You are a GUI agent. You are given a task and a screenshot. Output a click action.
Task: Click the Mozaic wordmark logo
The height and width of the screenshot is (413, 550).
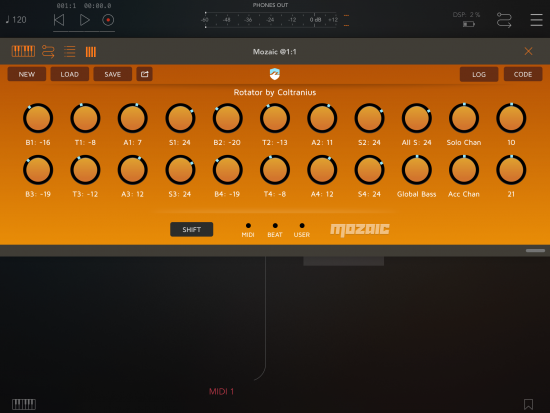tap(360, 230)
